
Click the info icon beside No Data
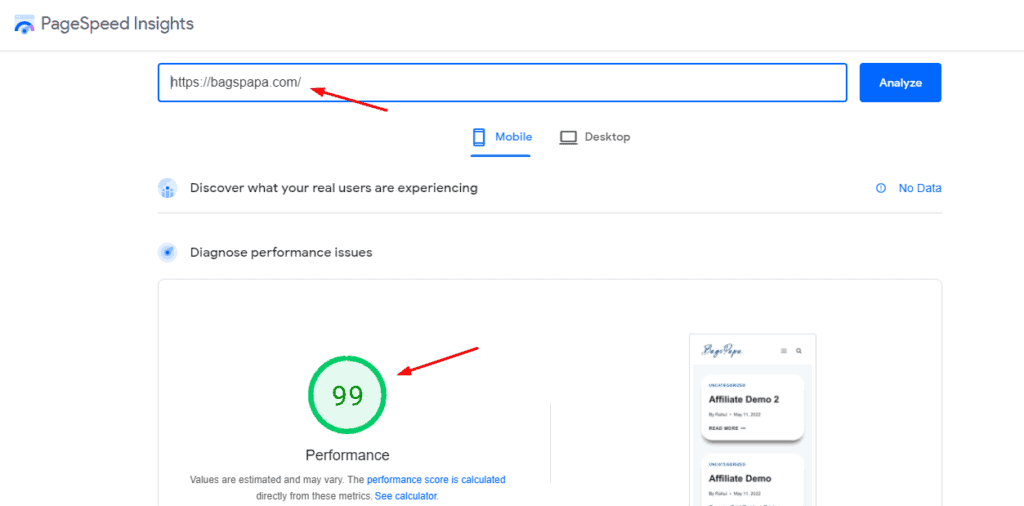pos(881,188)
